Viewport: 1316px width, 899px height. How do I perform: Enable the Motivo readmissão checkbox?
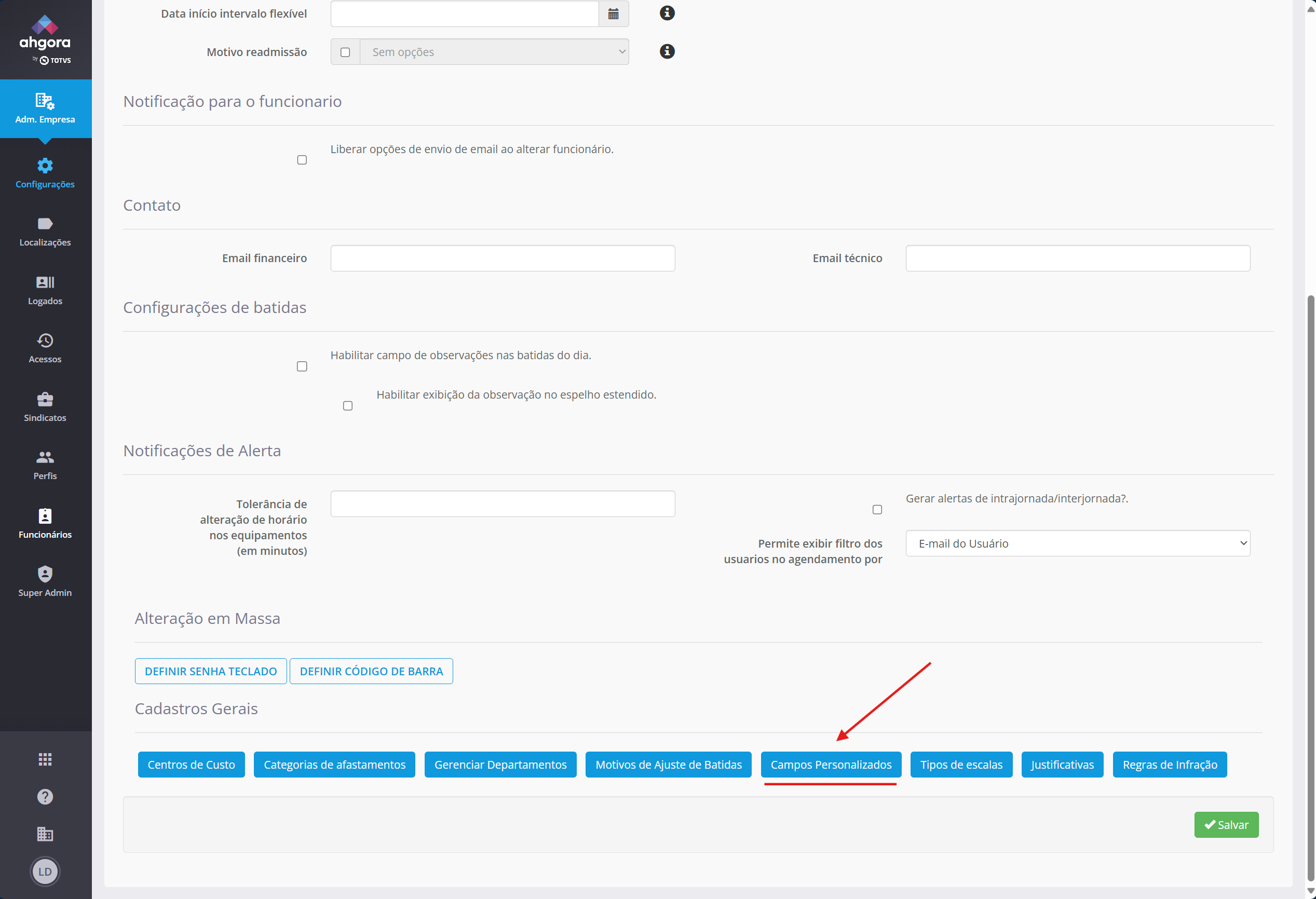click(x=345, y=52)
